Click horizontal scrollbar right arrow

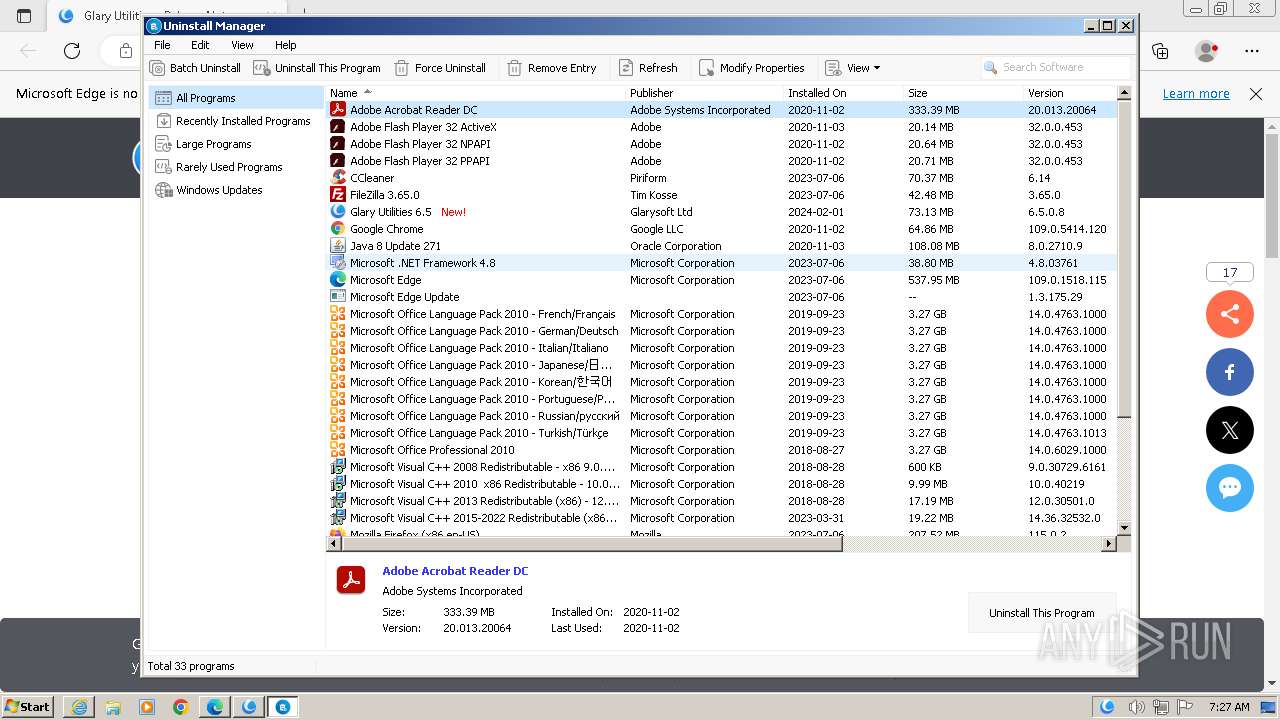point(1108,544)
